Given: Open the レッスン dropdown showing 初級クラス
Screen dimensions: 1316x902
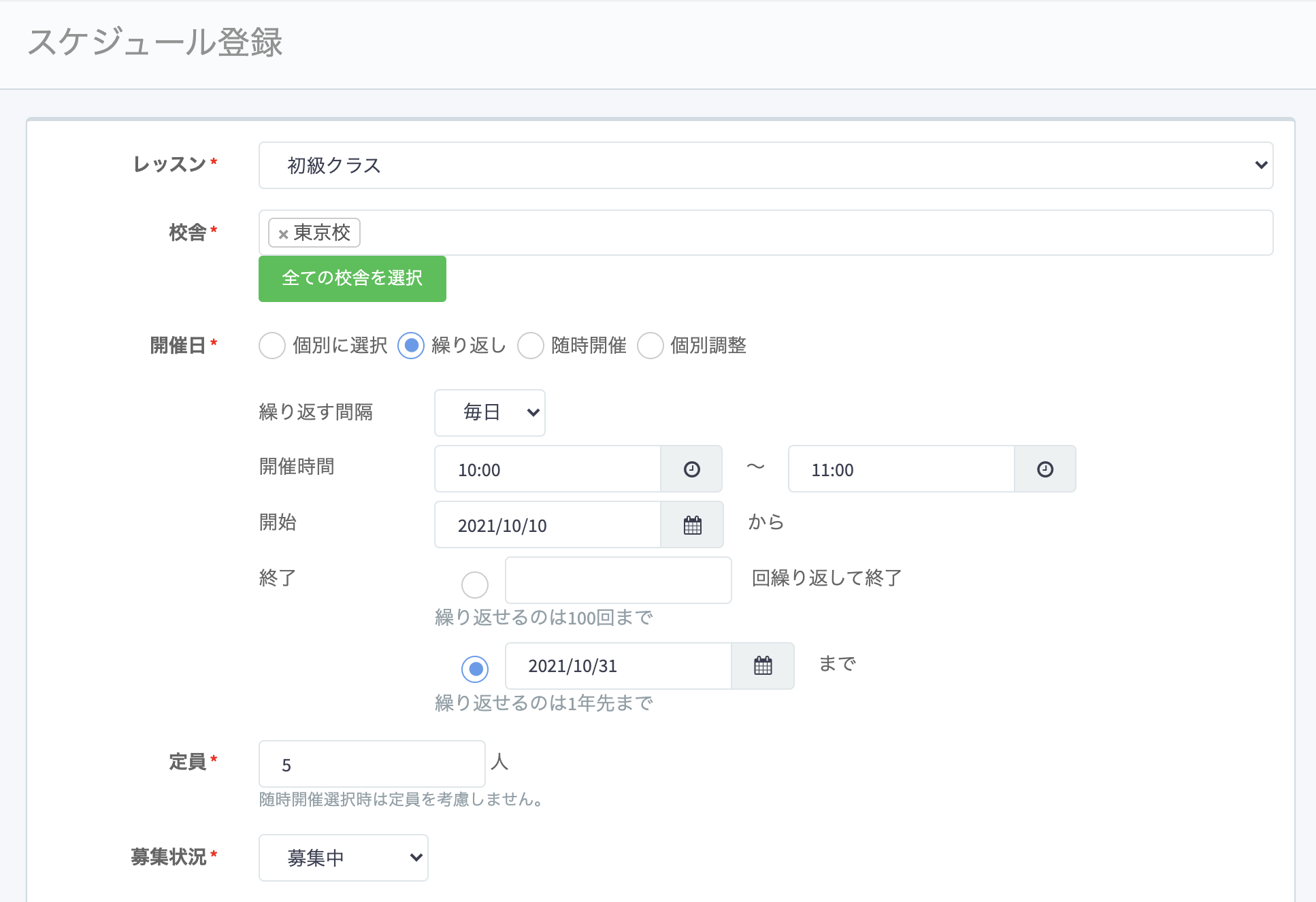Looking at the screenshot, I should [x=766, y=165].
